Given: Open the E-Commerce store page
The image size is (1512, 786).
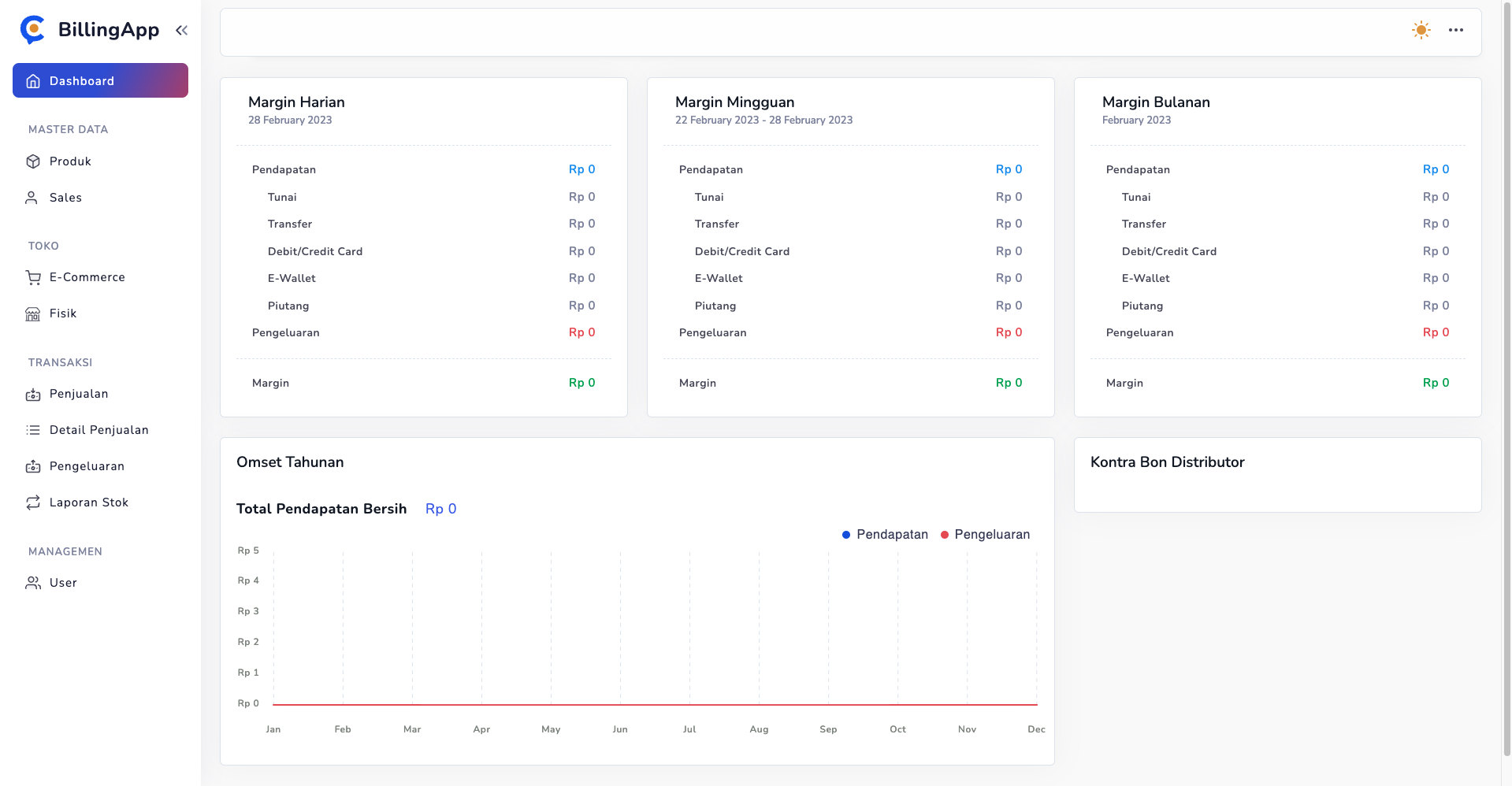Looking at the screenshot, I should point(100,277).
